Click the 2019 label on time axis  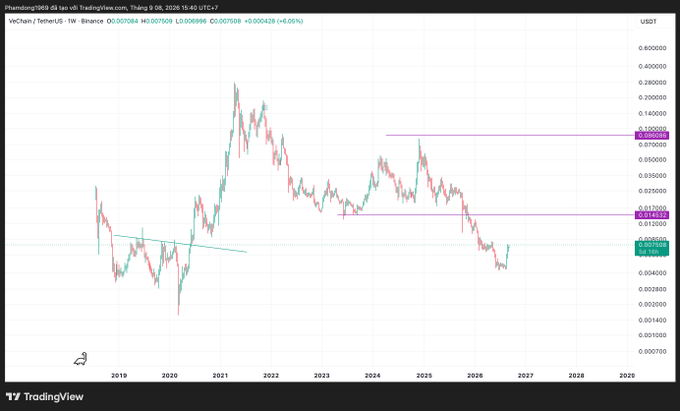coord(119,375)
